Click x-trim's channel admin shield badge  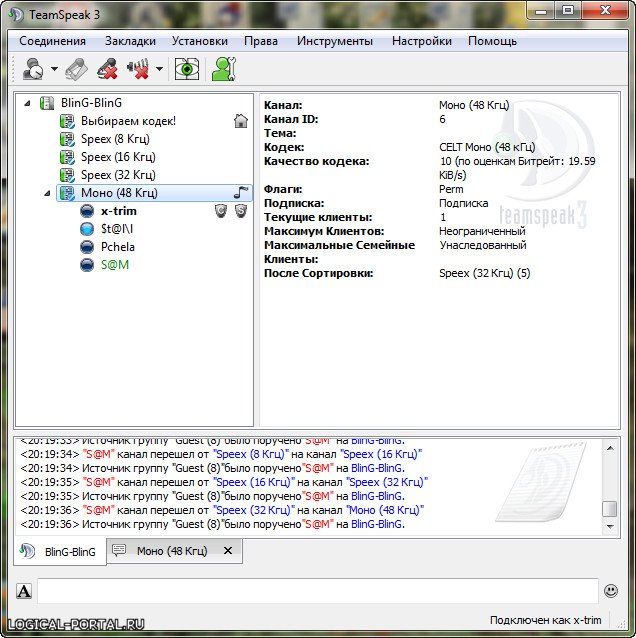[x=221, y=210]
